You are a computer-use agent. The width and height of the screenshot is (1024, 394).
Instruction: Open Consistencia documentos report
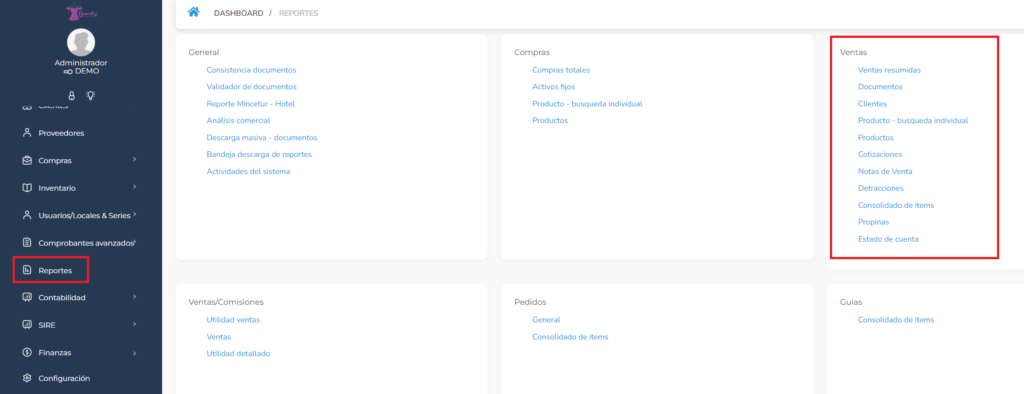pyautogui.click(x=251, y=69)
